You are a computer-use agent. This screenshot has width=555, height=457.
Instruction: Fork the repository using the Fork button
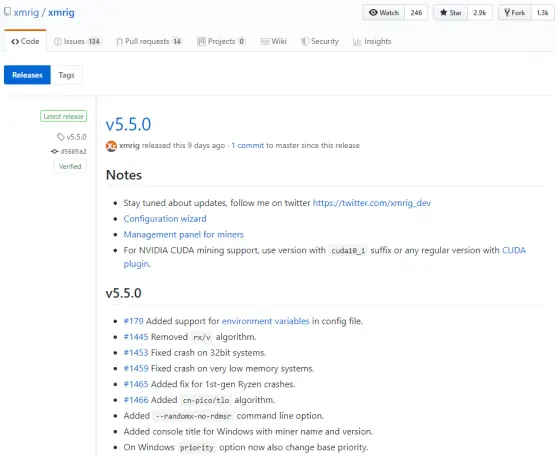[515, 13]
